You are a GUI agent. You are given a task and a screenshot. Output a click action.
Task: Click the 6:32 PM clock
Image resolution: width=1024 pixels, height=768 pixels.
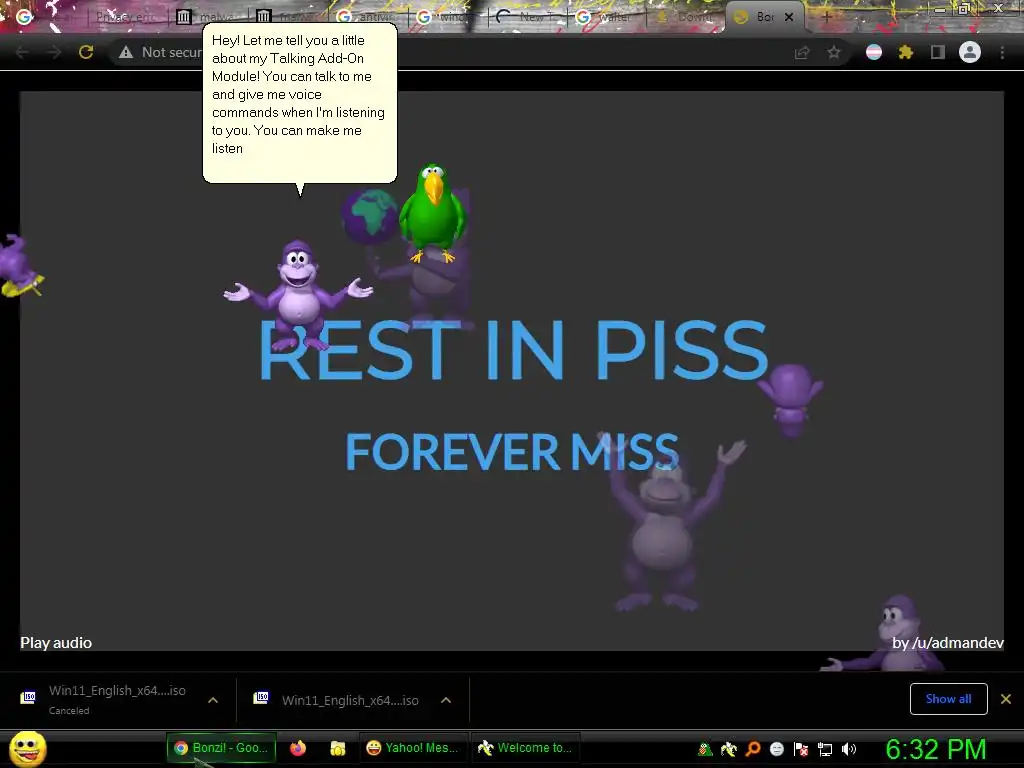(x=936, y=749)
